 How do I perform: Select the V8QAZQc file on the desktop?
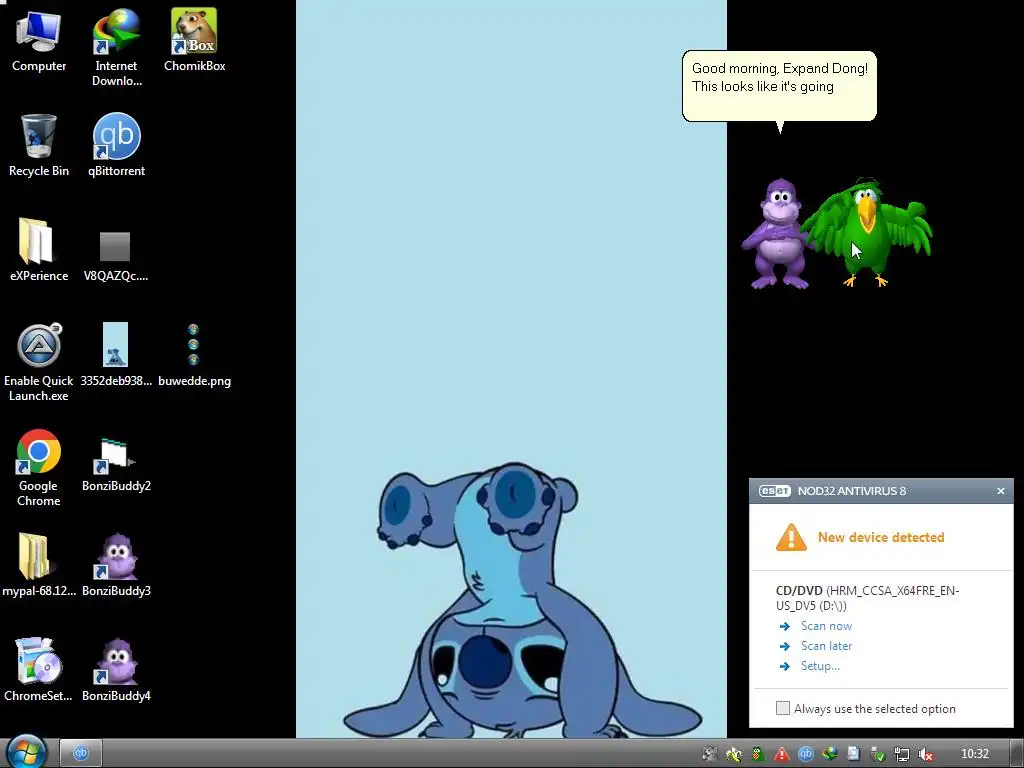(x=116, y=256)
